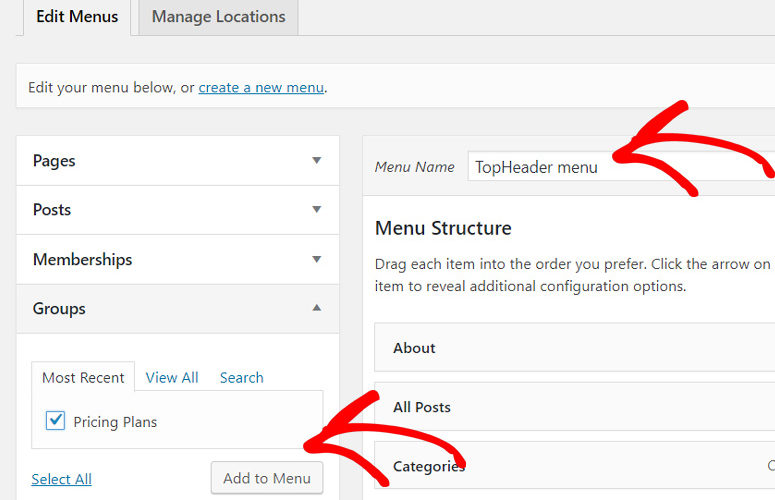775x500 pixels.
Task: Click the Groups section heading title
Action: (x=59, y=309)
